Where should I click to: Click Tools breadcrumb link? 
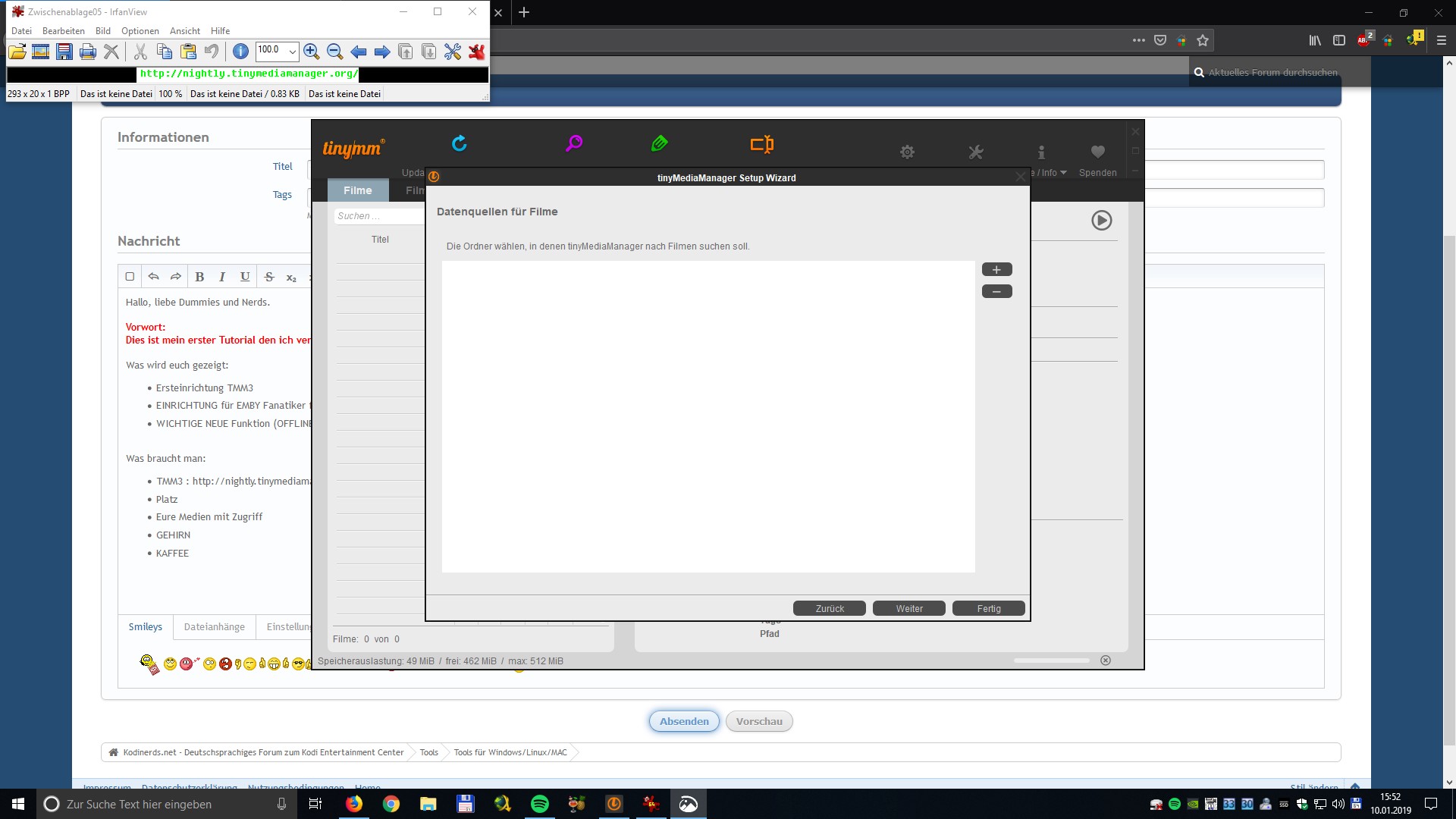pyautogui.click(x=429, y=752)
